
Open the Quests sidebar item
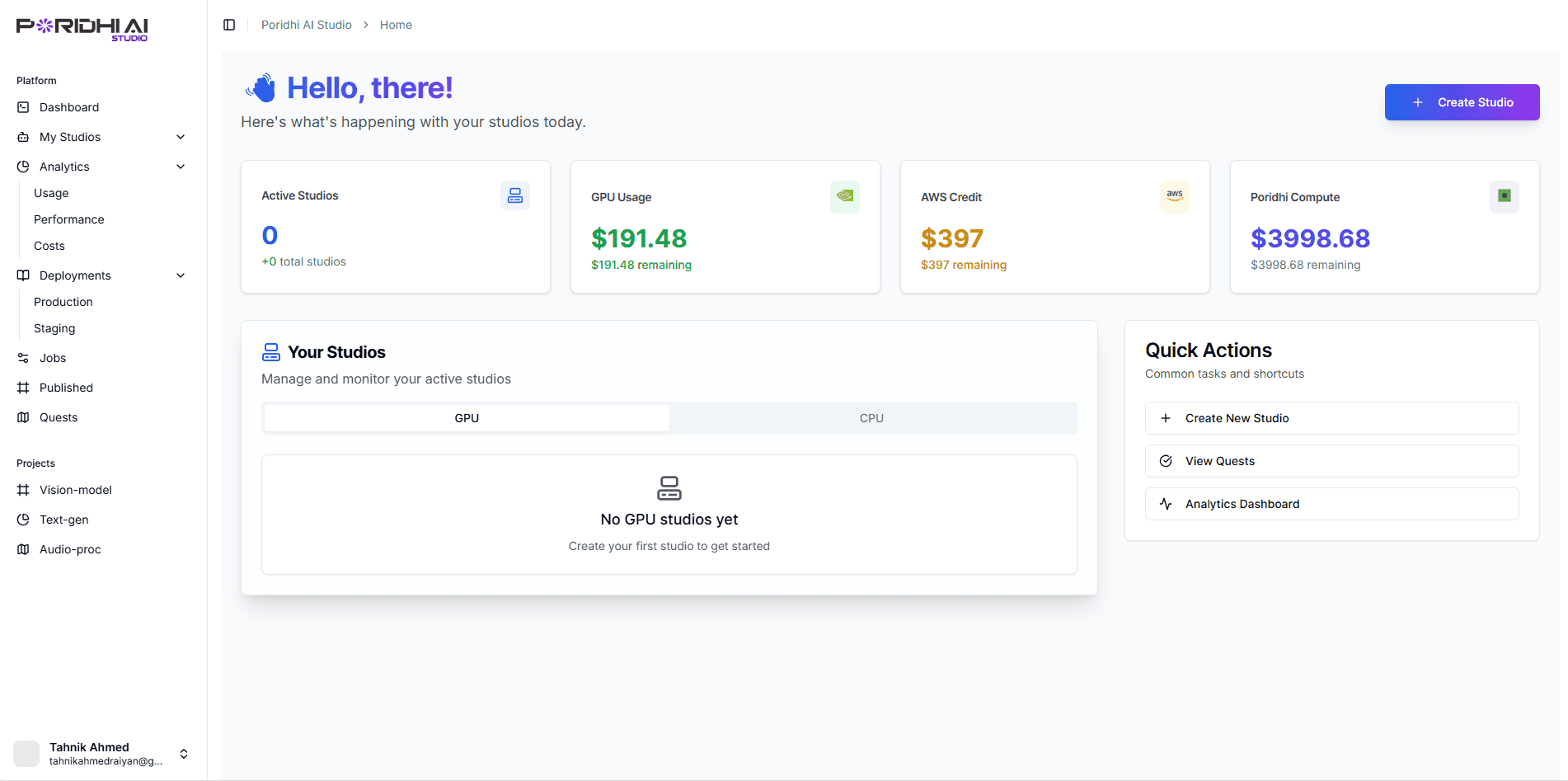point(103,417)
